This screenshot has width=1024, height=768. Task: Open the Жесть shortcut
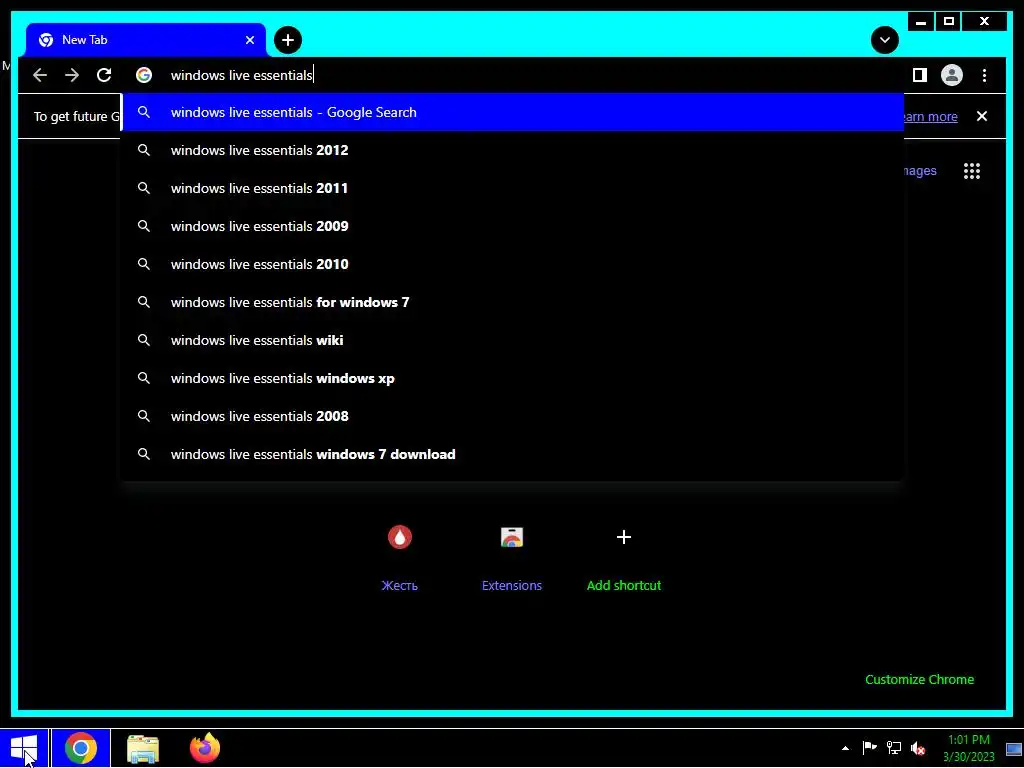[x=400, y=557]
